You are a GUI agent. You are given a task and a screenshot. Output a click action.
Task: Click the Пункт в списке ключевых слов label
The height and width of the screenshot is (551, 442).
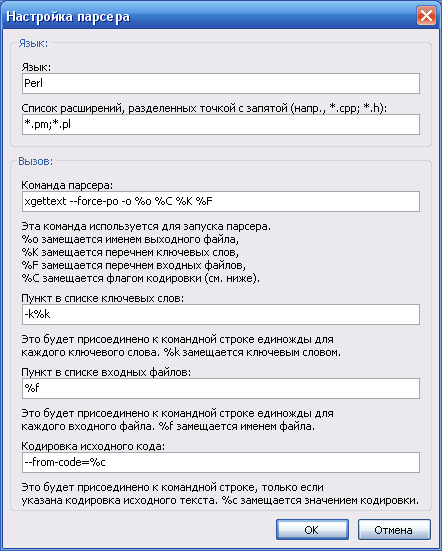click(103, 298)
